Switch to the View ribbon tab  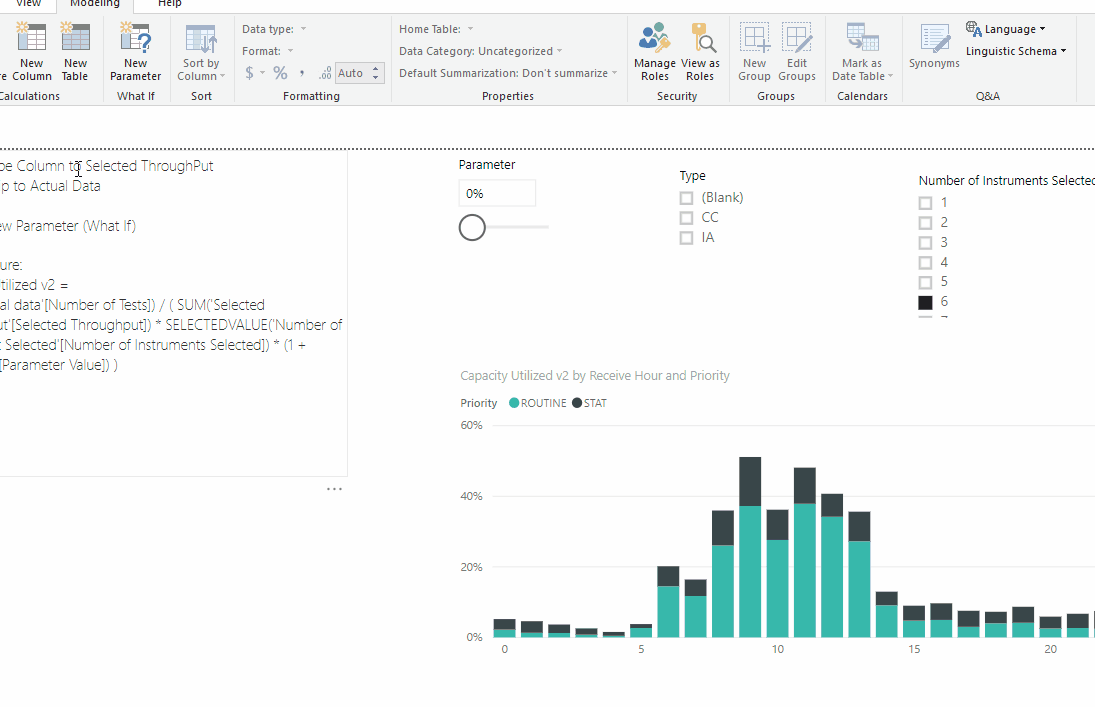(x=27, y=4)
